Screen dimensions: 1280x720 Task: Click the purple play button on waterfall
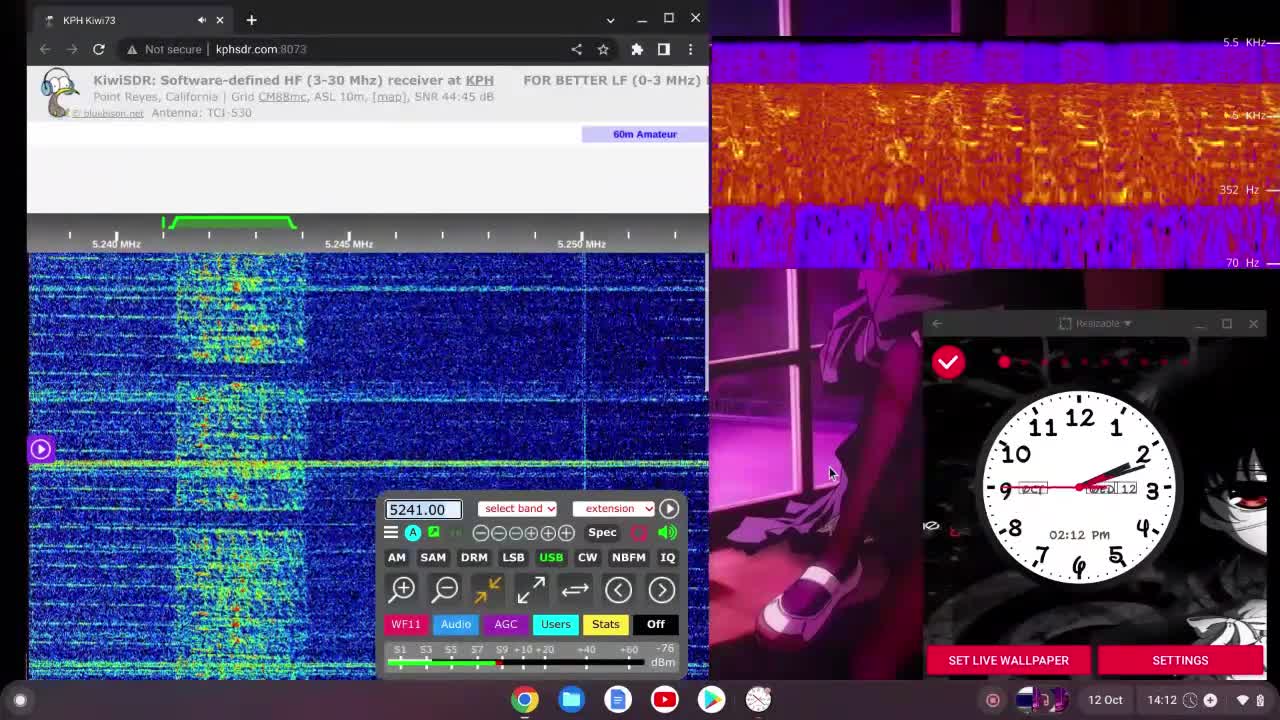(40, 449)
